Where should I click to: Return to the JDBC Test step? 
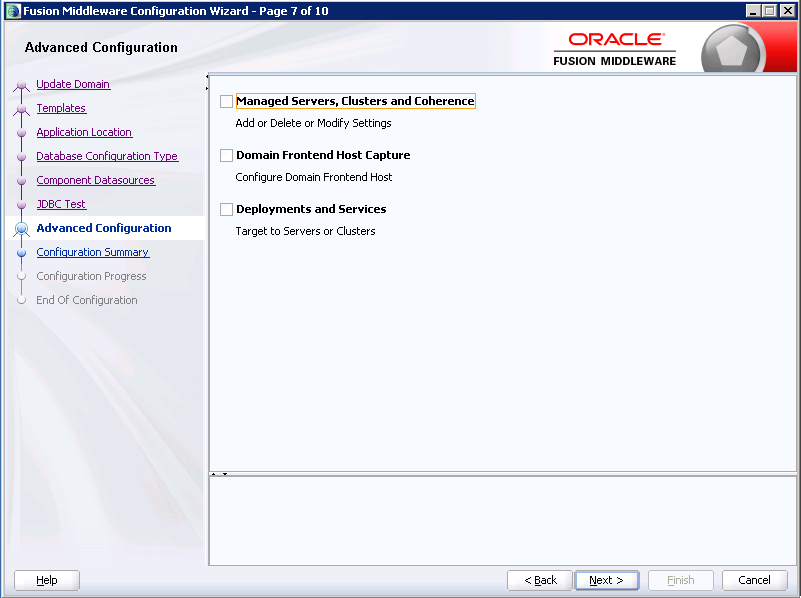click(61, 204)
